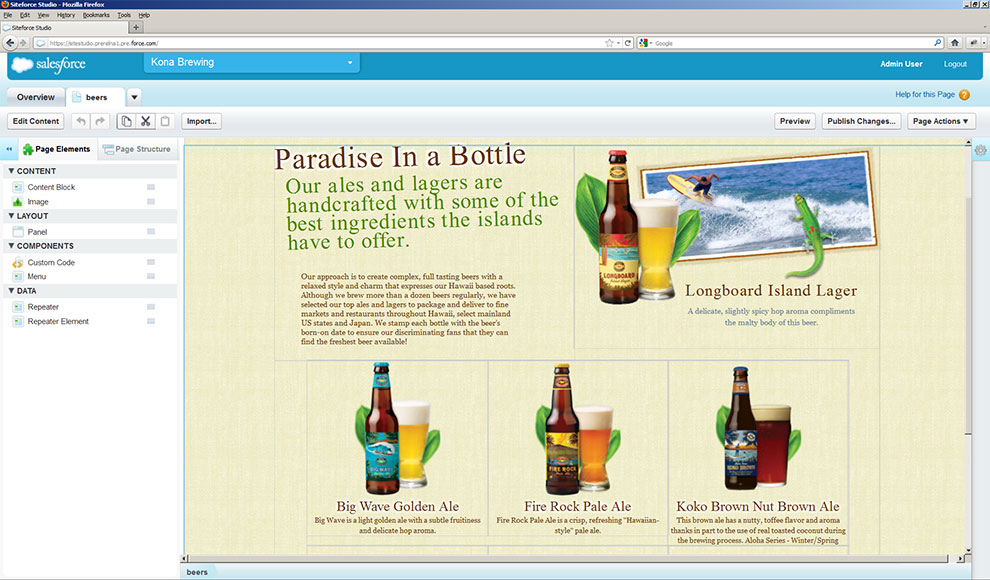Click the browser Home icon

pyautogui.click(x=955, y=43)
